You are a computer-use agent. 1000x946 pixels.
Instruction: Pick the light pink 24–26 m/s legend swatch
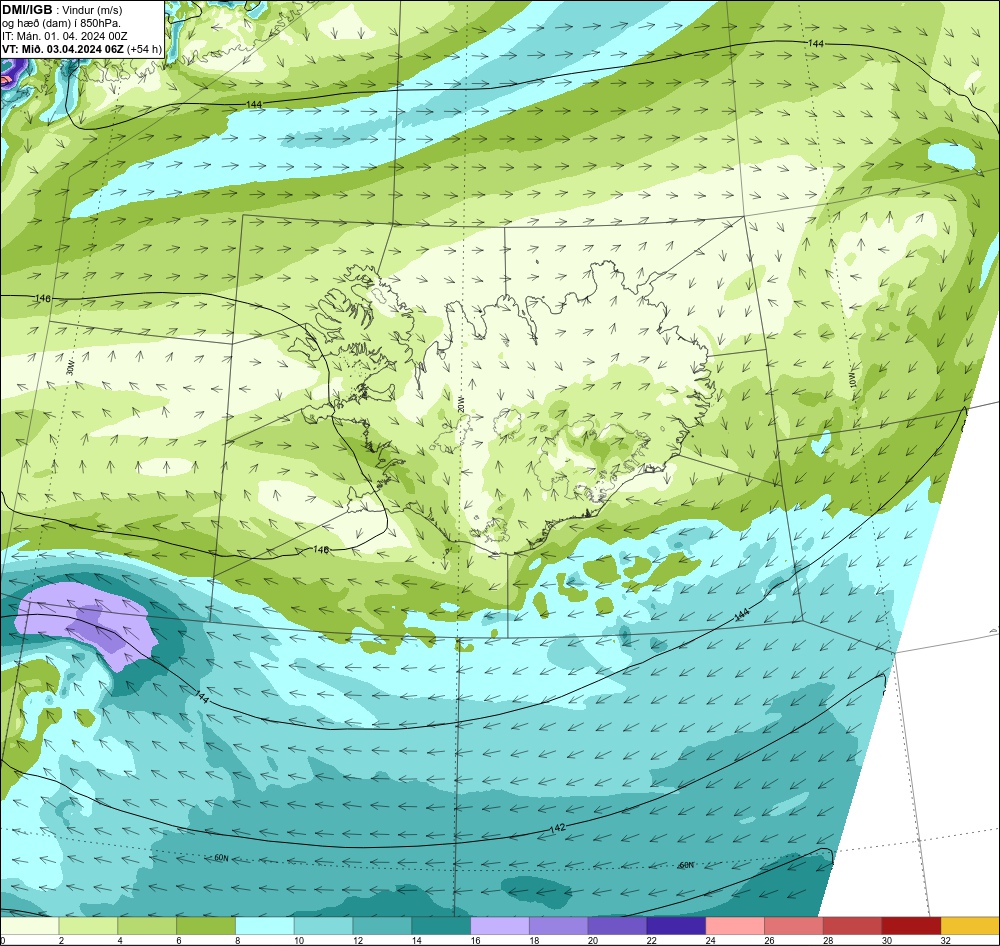[x=735, y=926]
